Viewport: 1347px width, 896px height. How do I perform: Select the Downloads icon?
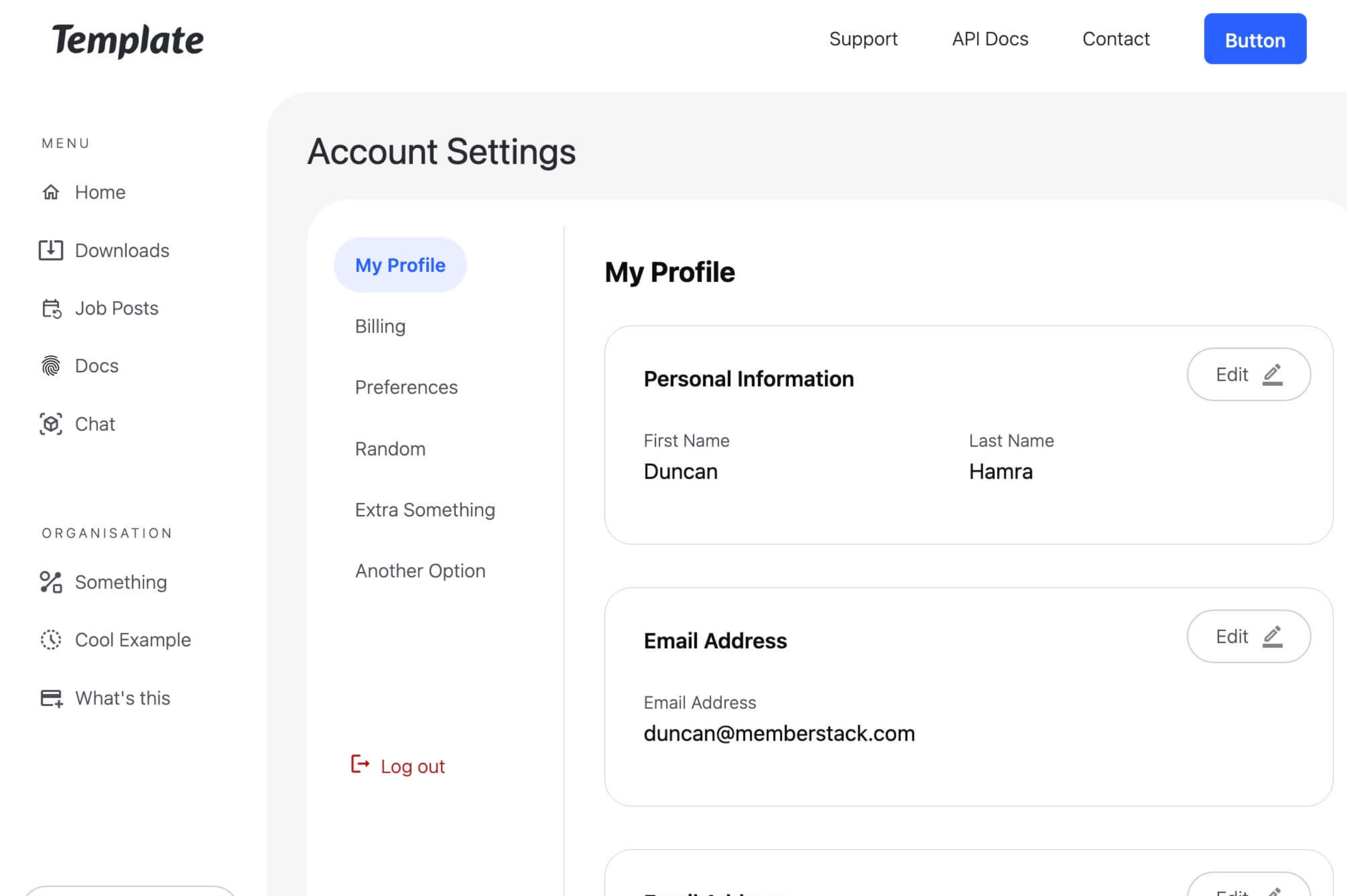51,250
